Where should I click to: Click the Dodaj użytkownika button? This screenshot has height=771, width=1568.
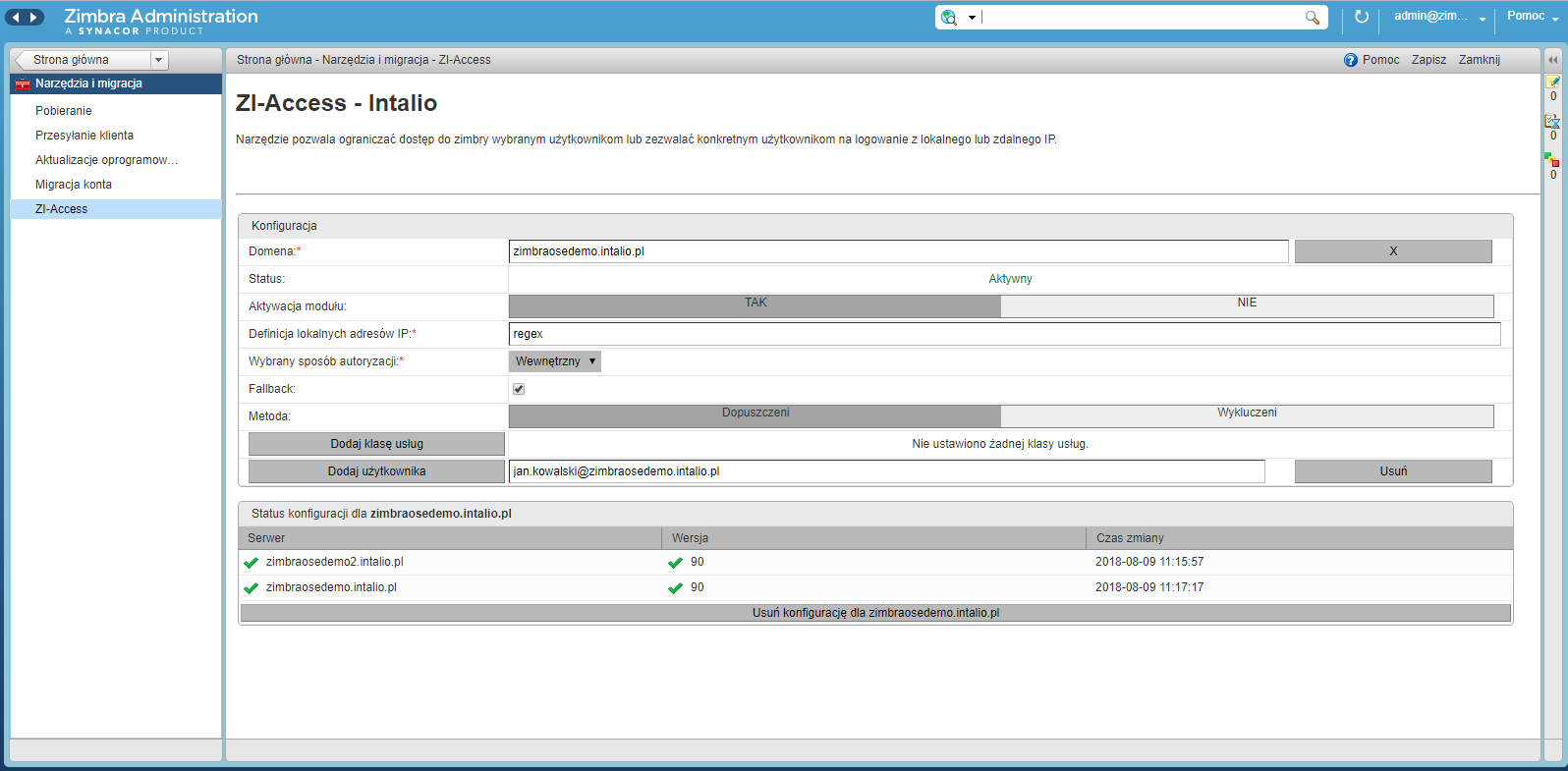click(376, 471)
